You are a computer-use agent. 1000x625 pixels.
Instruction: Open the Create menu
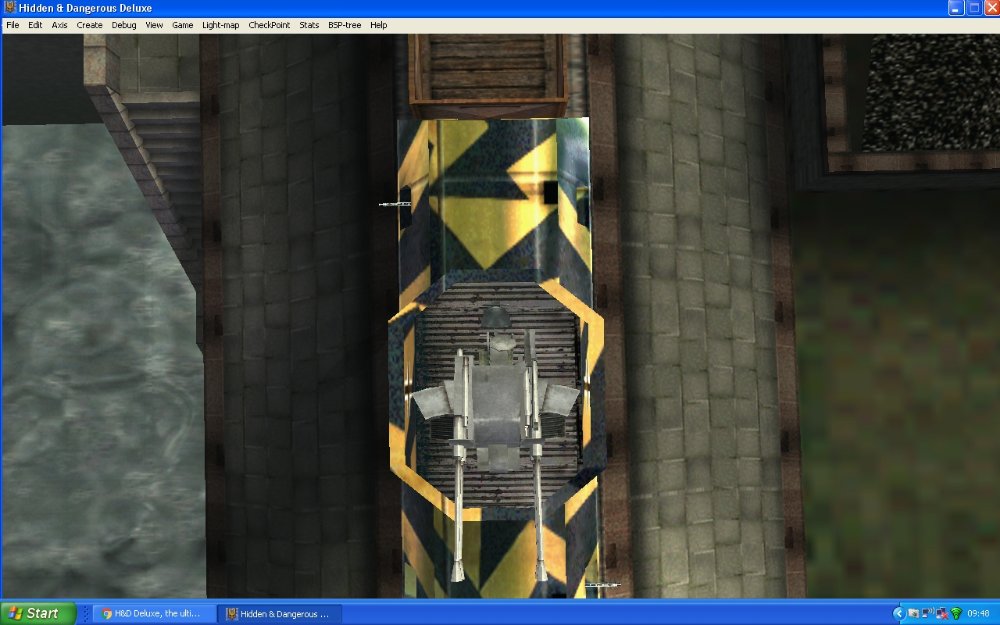(x=89, y=25)
